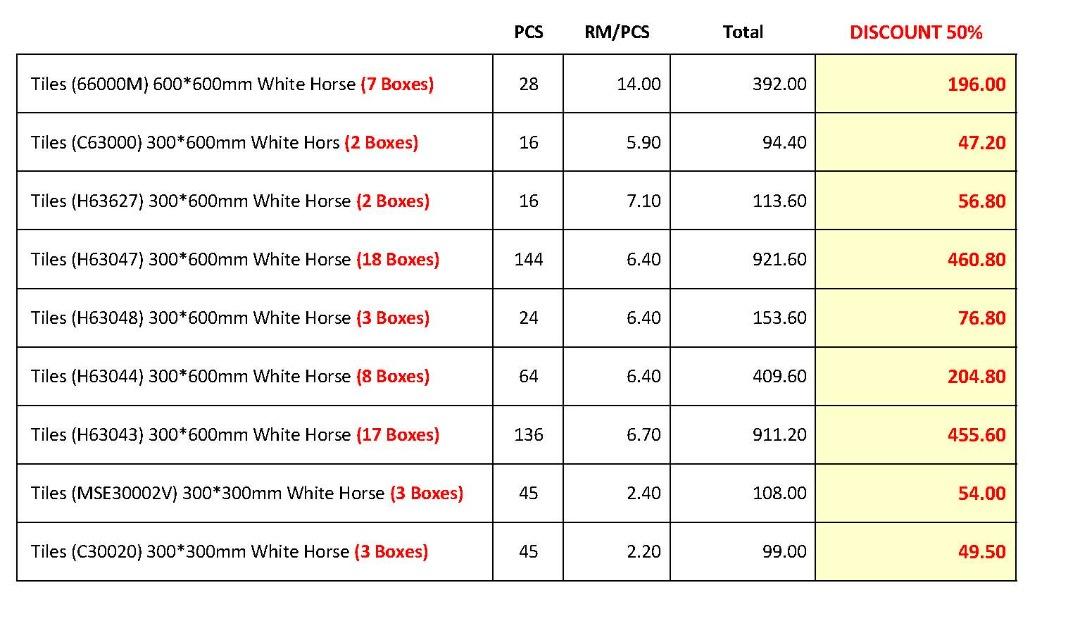Select the 136 pieces quantity cell
This screenshot has height=623, width=1080.
[528, 435]
